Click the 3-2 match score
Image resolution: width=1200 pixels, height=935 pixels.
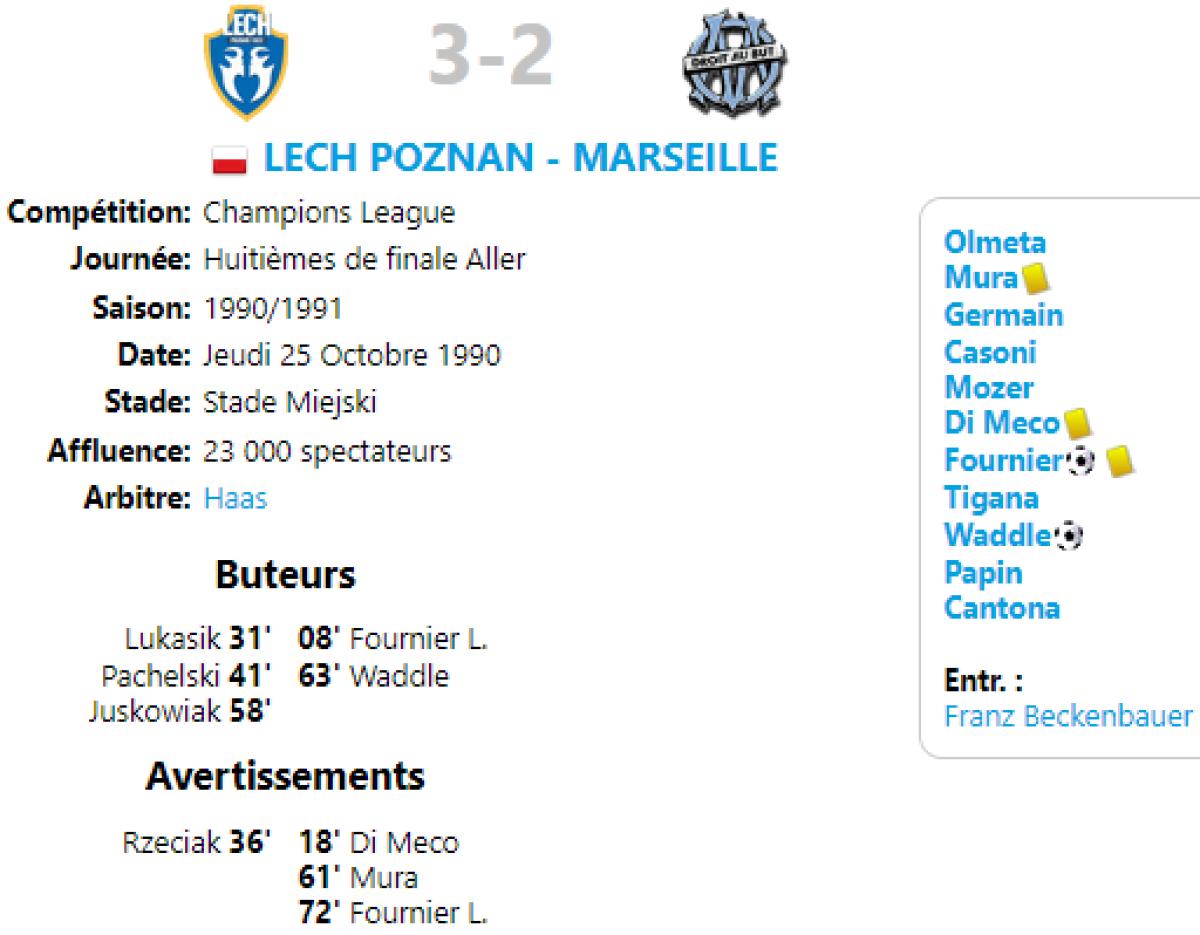490,57
